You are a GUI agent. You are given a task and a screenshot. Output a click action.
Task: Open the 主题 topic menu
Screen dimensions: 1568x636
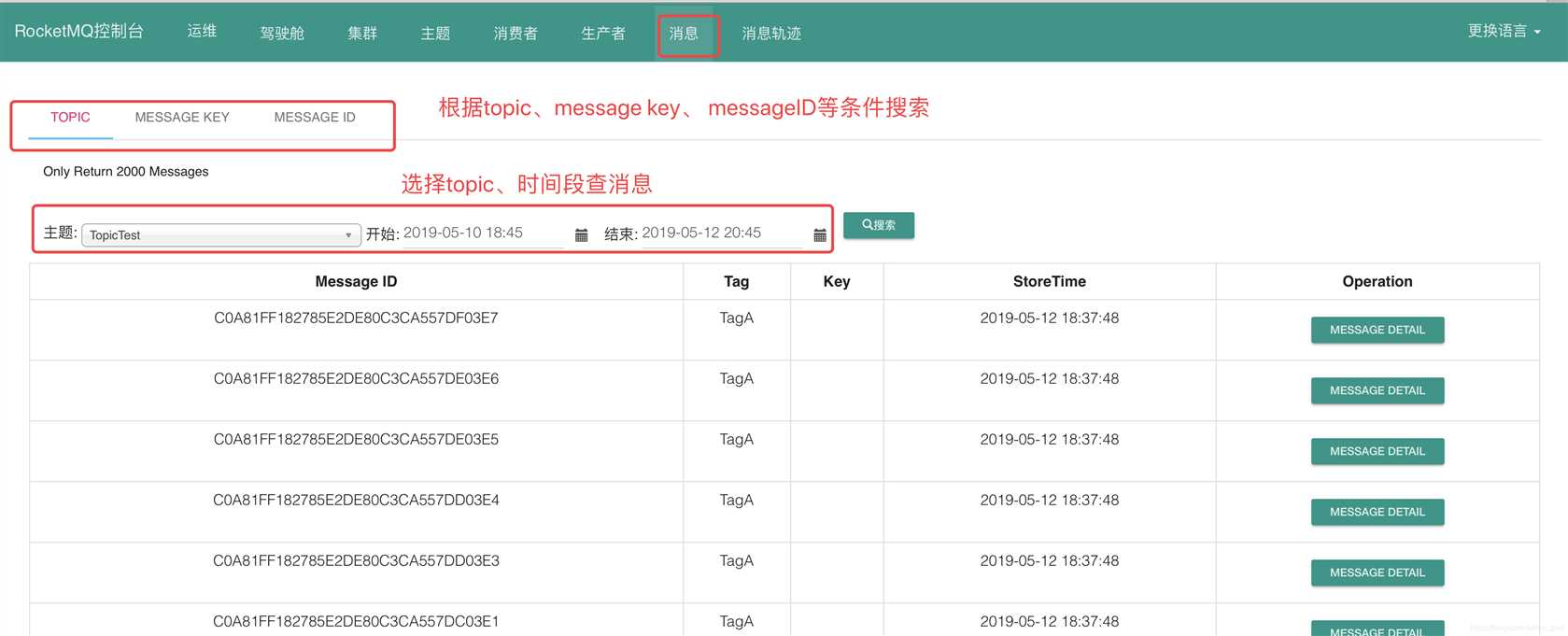[435, 33]
